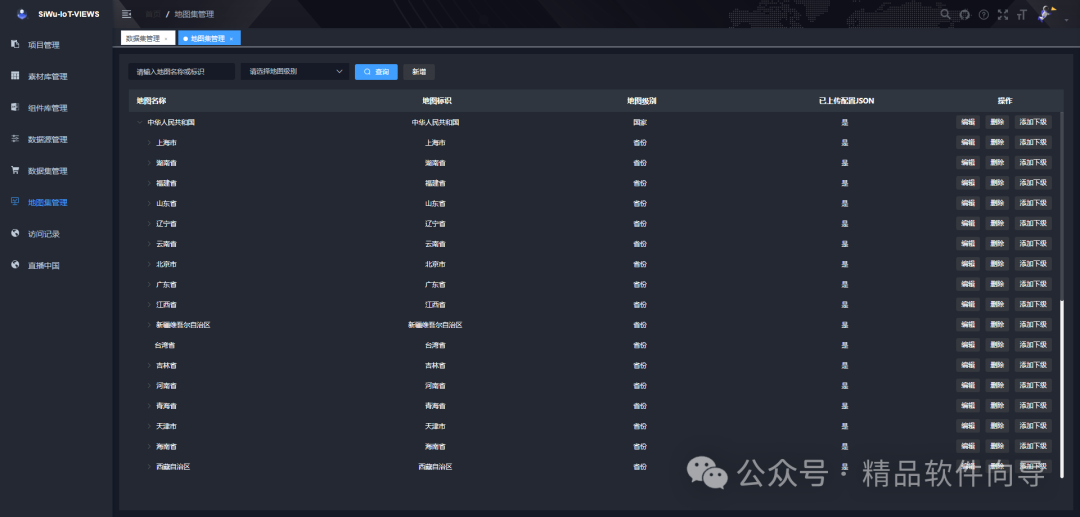This screenshot has width=1080, height=517.
Task: Expand the 天津市 row
Action: 149,426
